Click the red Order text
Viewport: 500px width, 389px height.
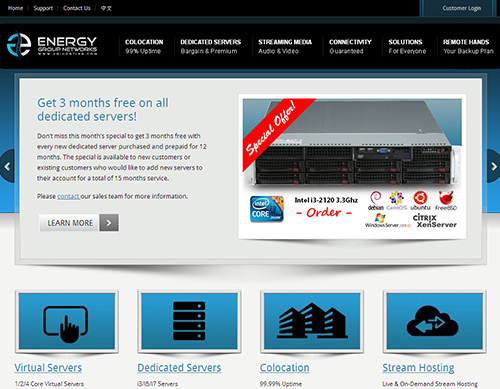324,213
